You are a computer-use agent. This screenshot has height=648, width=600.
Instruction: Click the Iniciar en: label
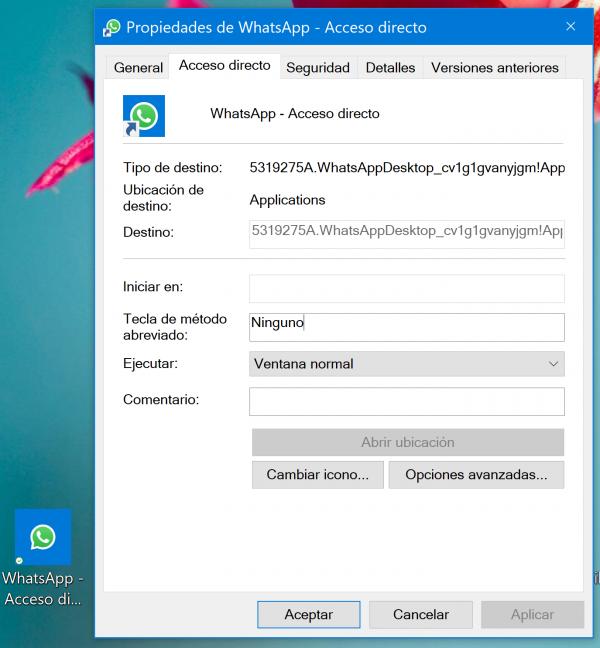coord(153,286)
